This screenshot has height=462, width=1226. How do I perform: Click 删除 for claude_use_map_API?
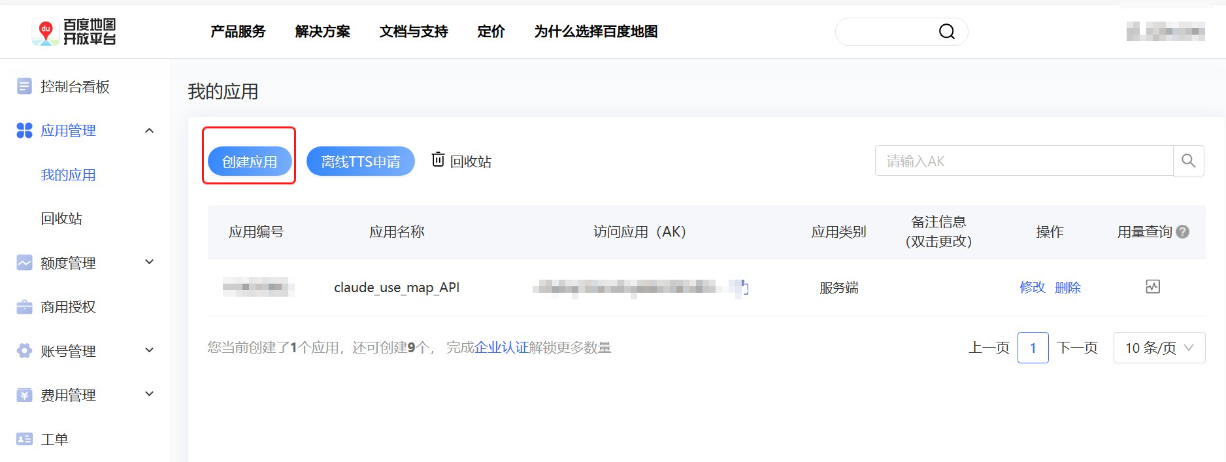click(x=1068, y=287)
